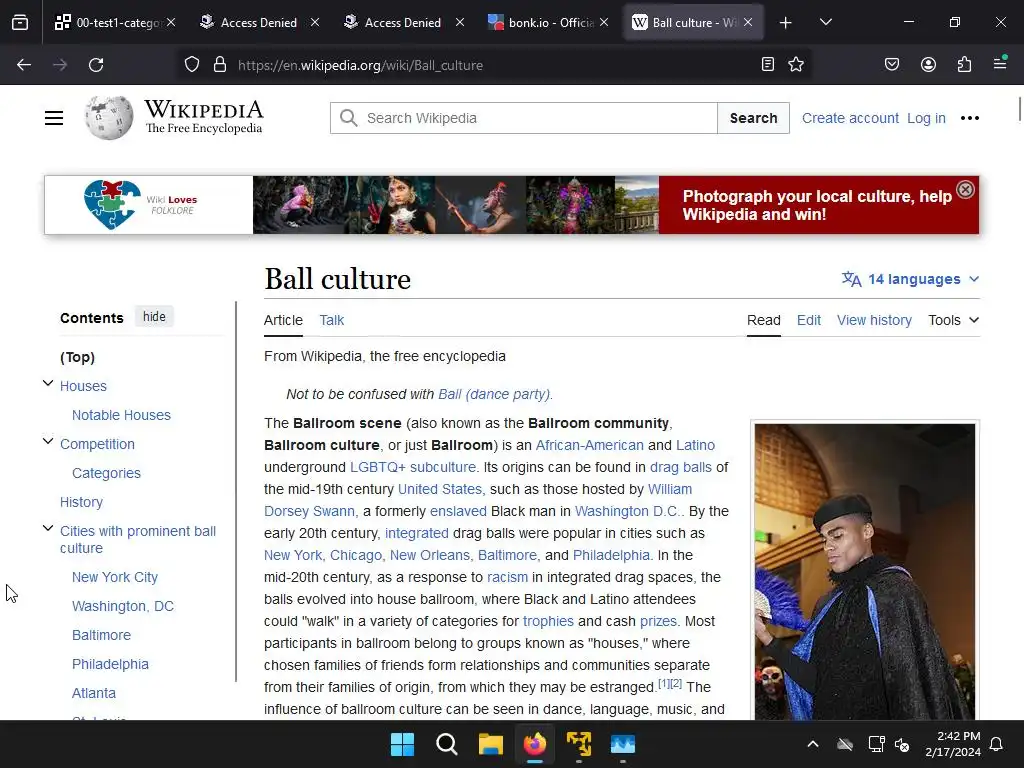The height and width of the screenshot is (768, 1024).
Task: Click the Search Wikipedia input field
Action: click(524, 118)
